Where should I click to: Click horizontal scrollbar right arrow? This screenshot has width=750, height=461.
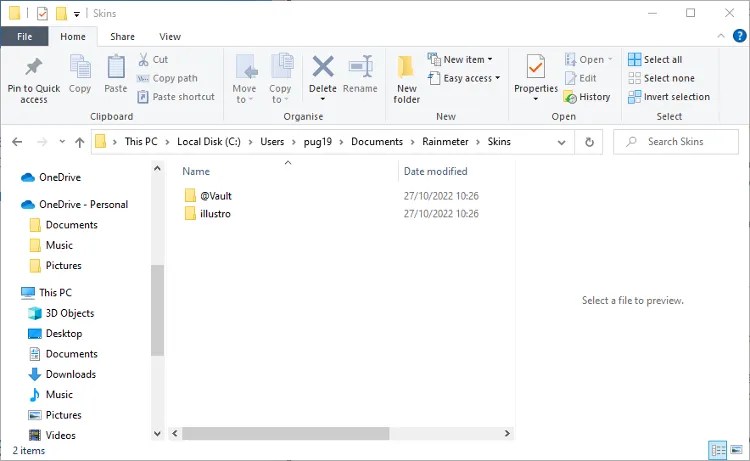click(507, 433)
